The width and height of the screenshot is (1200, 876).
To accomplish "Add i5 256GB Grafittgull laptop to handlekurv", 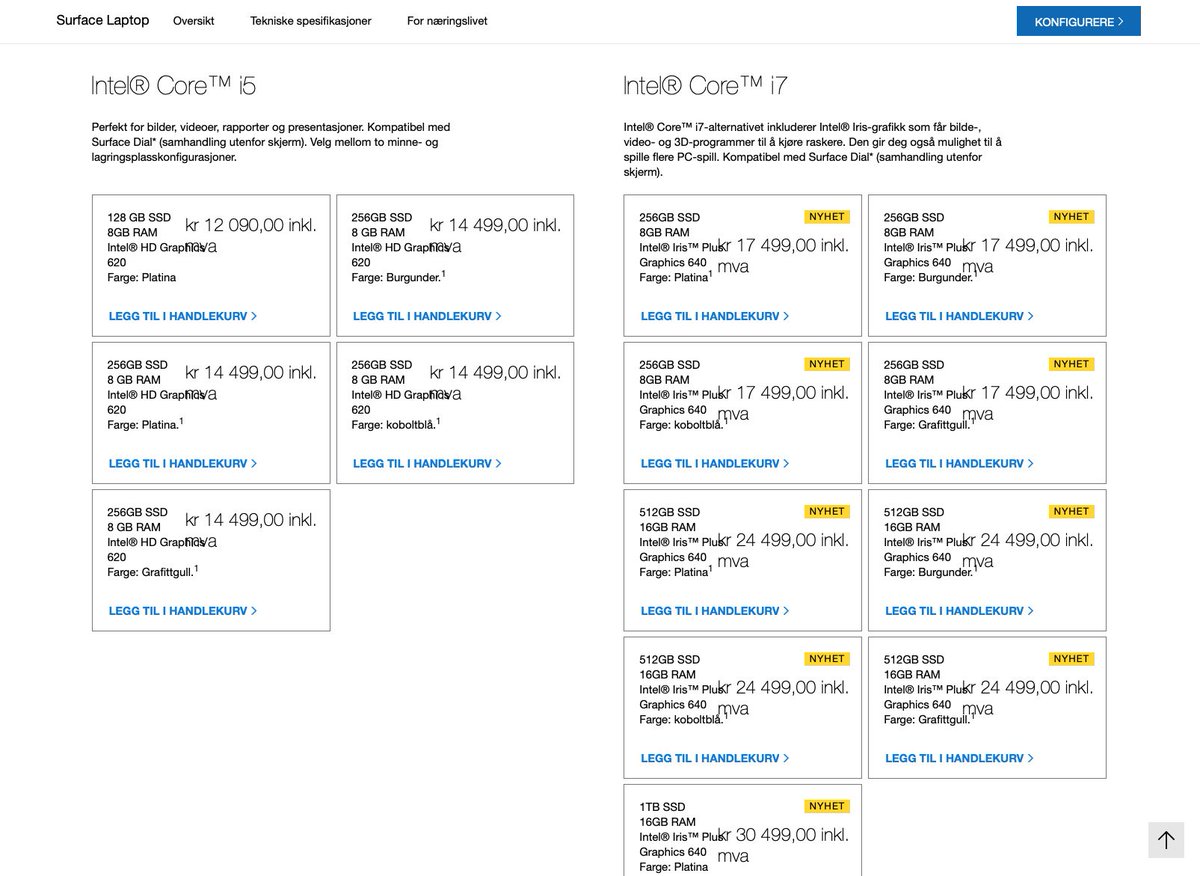I will 183,610.
